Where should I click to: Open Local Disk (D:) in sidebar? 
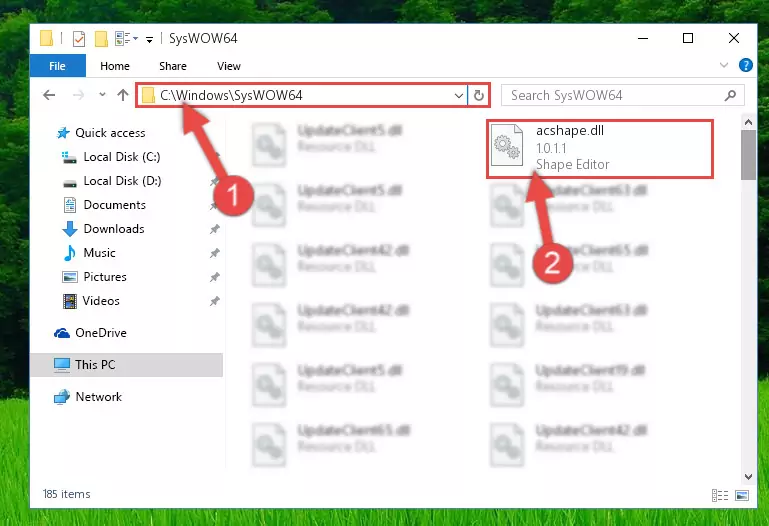point(122,181)
